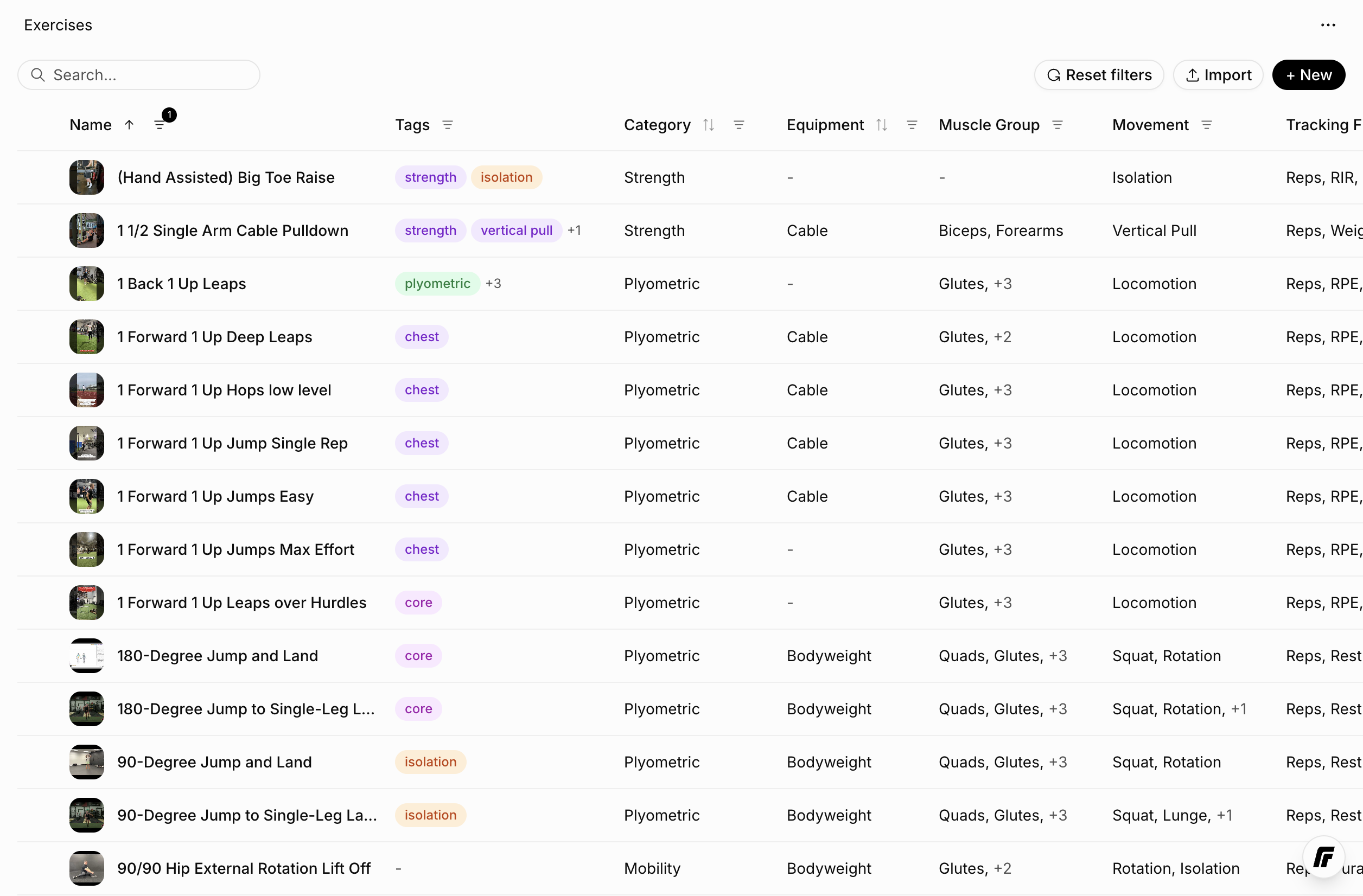The width and height of the screenshot is (1363, 896).
Task: Open the Category column filter icon
Action: pos(739,125)
